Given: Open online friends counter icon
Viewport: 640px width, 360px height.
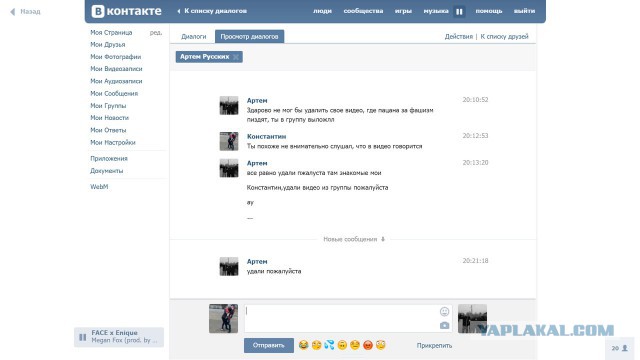Looking at the screenshot, I should tap(620, 348).
